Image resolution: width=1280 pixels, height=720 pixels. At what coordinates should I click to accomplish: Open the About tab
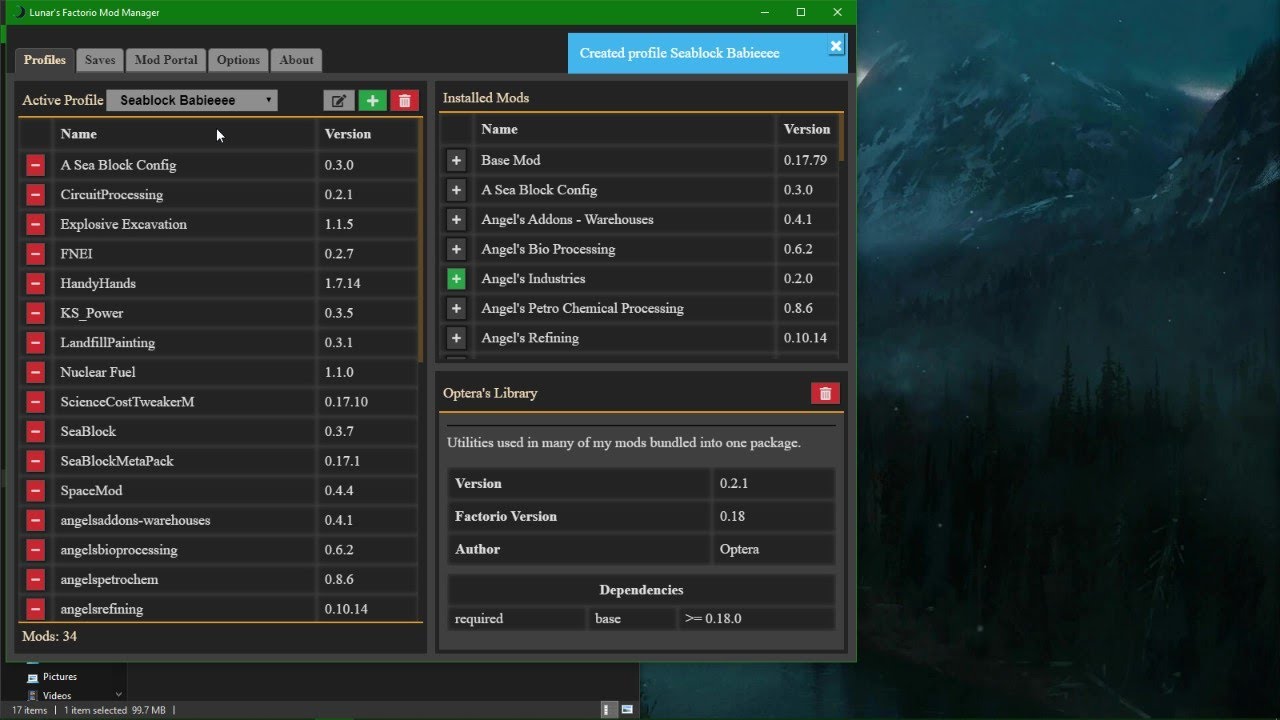pos(296,60)
